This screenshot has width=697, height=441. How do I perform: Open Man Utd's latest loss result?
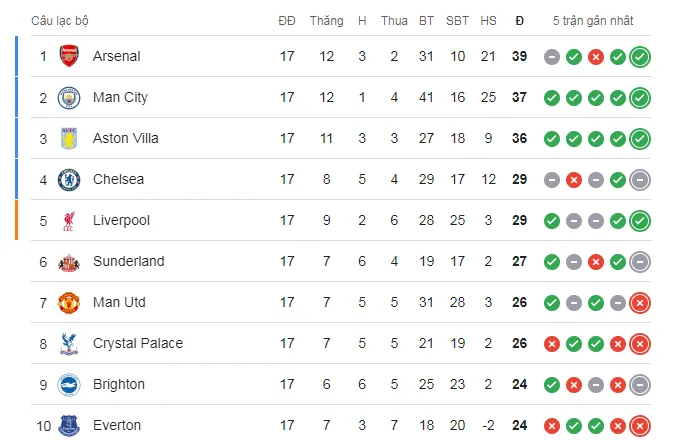point(640,303)
